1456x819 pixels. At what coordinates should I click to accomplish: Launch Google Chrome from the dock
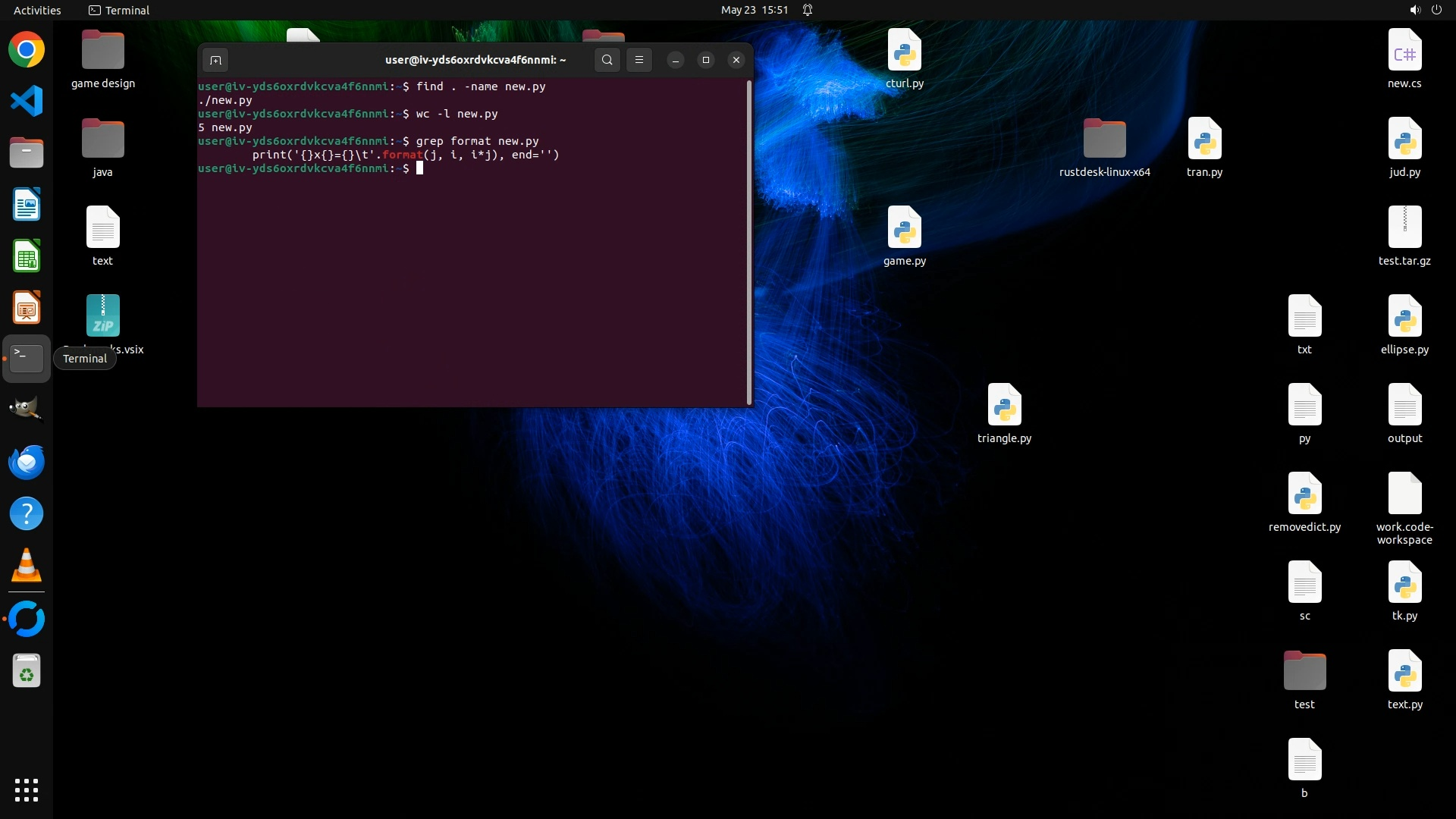tap(27, 50)
